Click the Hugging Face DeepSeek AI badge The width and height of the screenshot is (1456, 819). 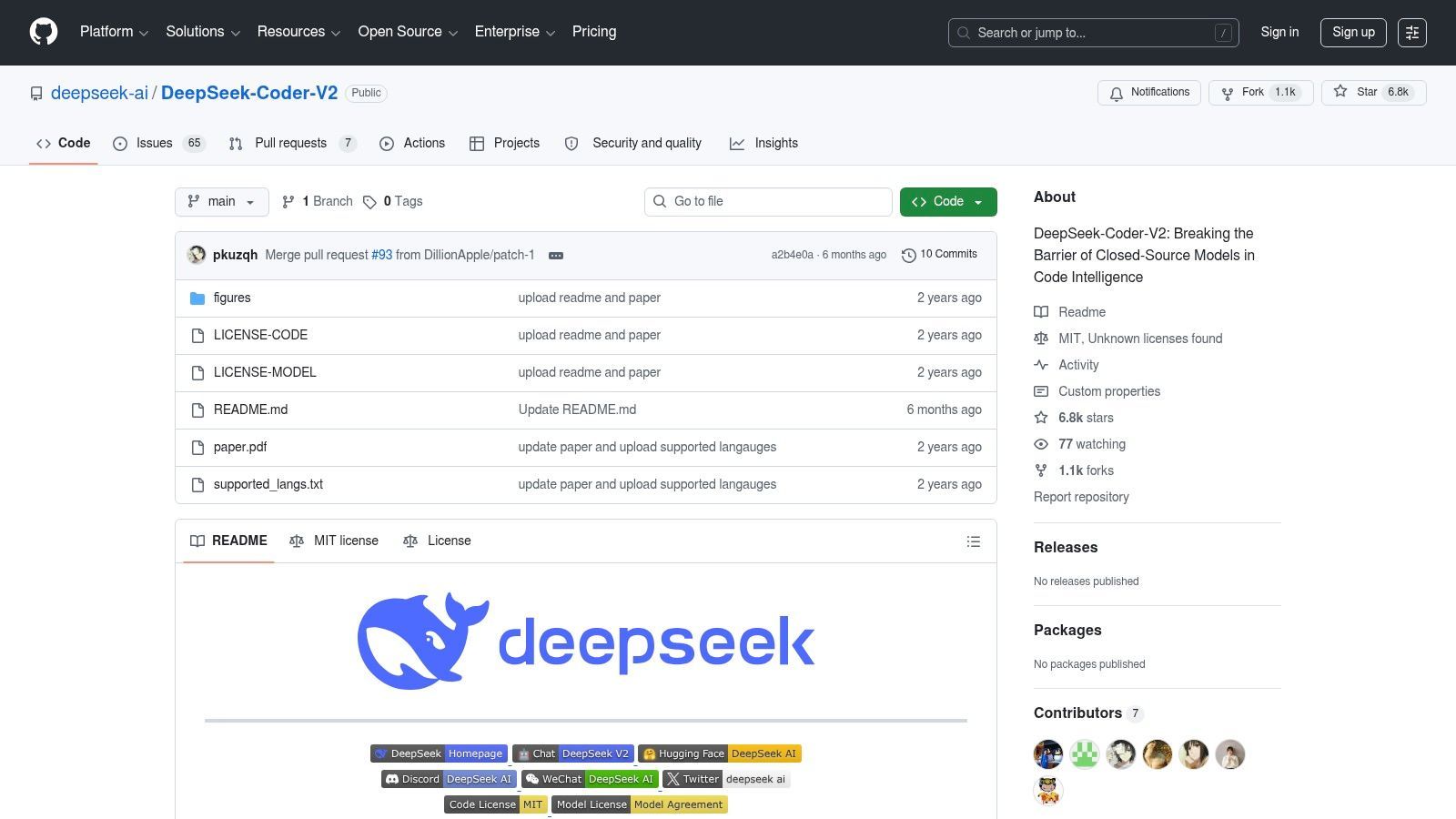[x=720, y=753]
